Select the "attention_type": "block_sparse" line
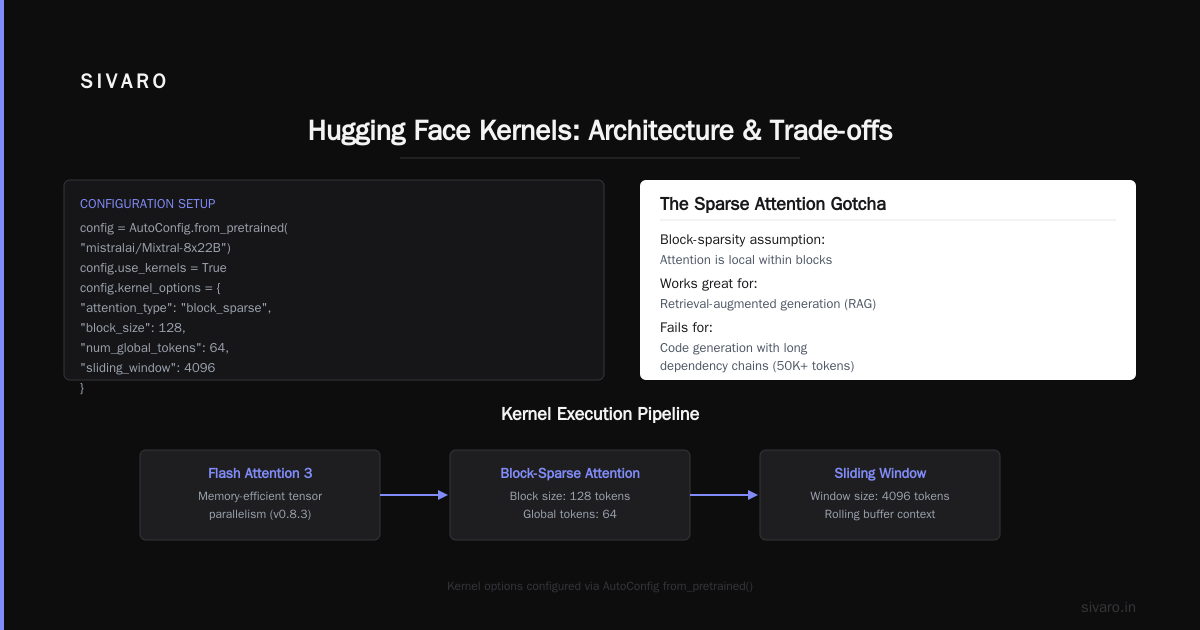 pyautogui.click(x=176, y=308)
